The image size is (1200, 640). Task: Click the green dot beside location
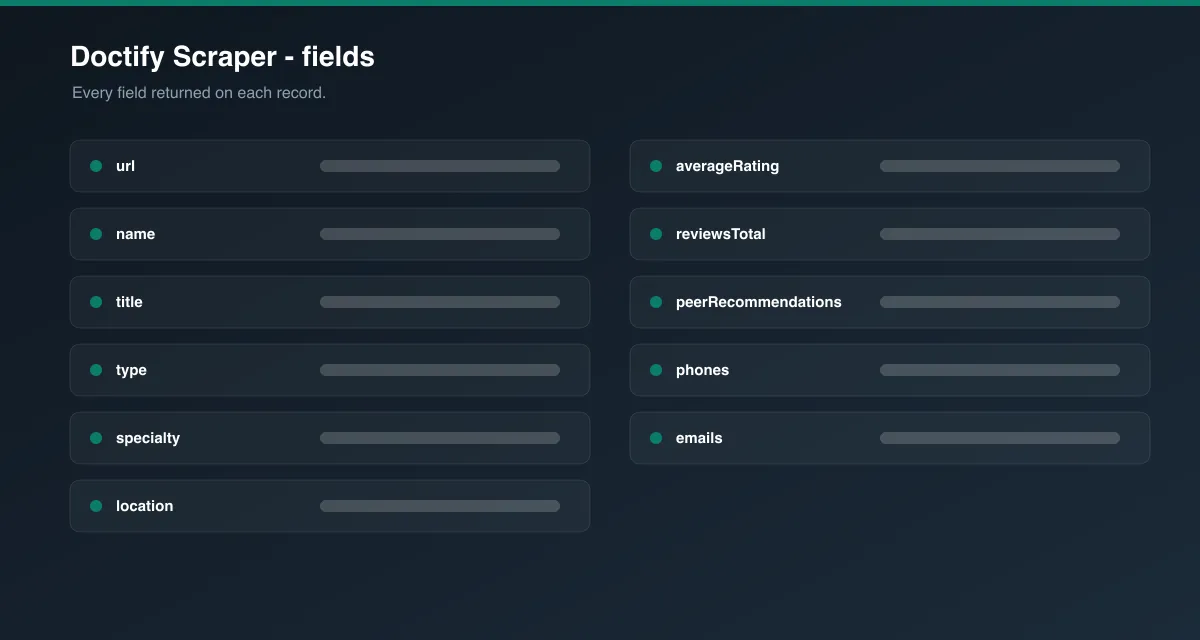click(x=96, y=506)
